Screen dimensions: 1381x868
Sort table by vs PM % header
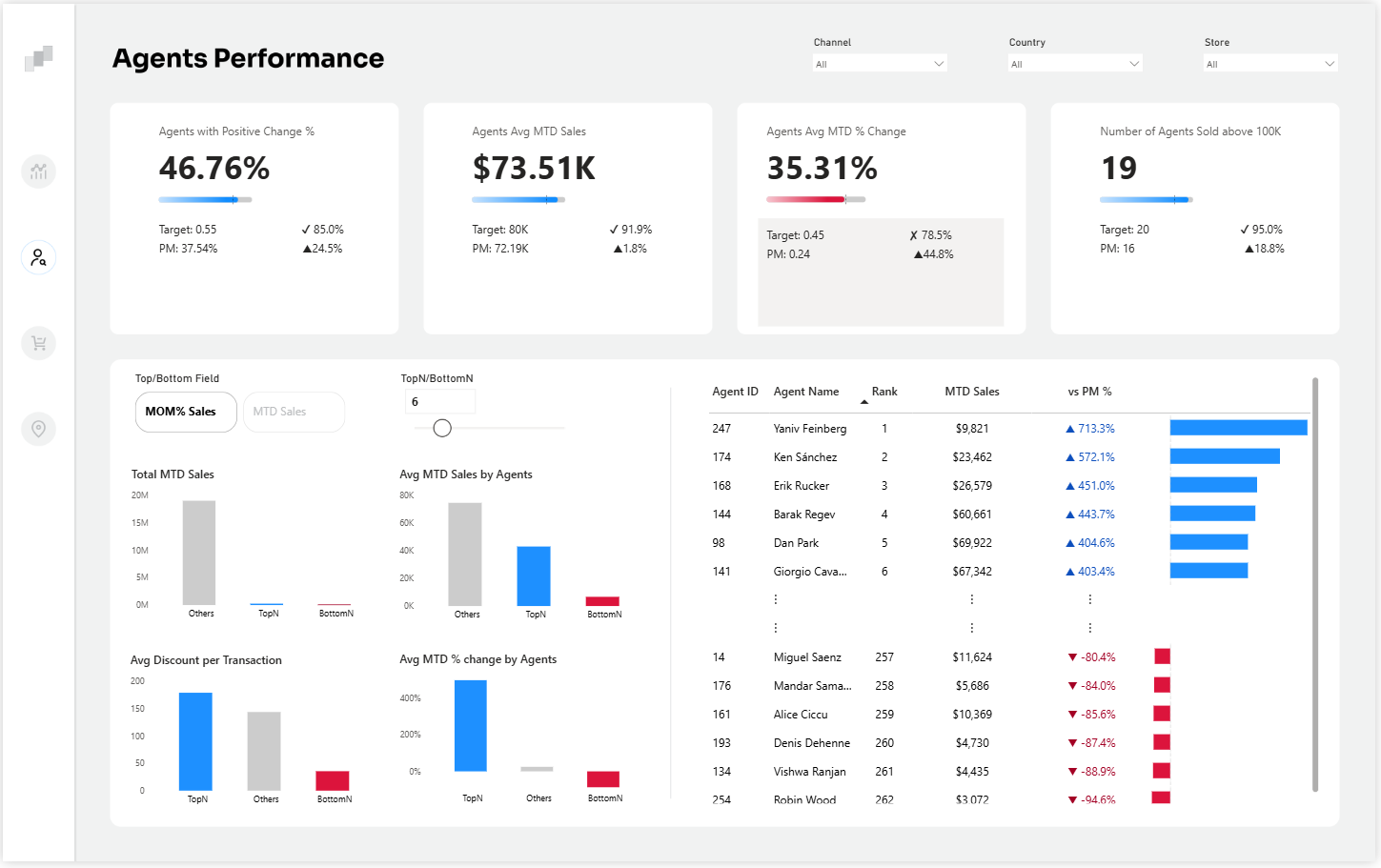click(1089, 392)
